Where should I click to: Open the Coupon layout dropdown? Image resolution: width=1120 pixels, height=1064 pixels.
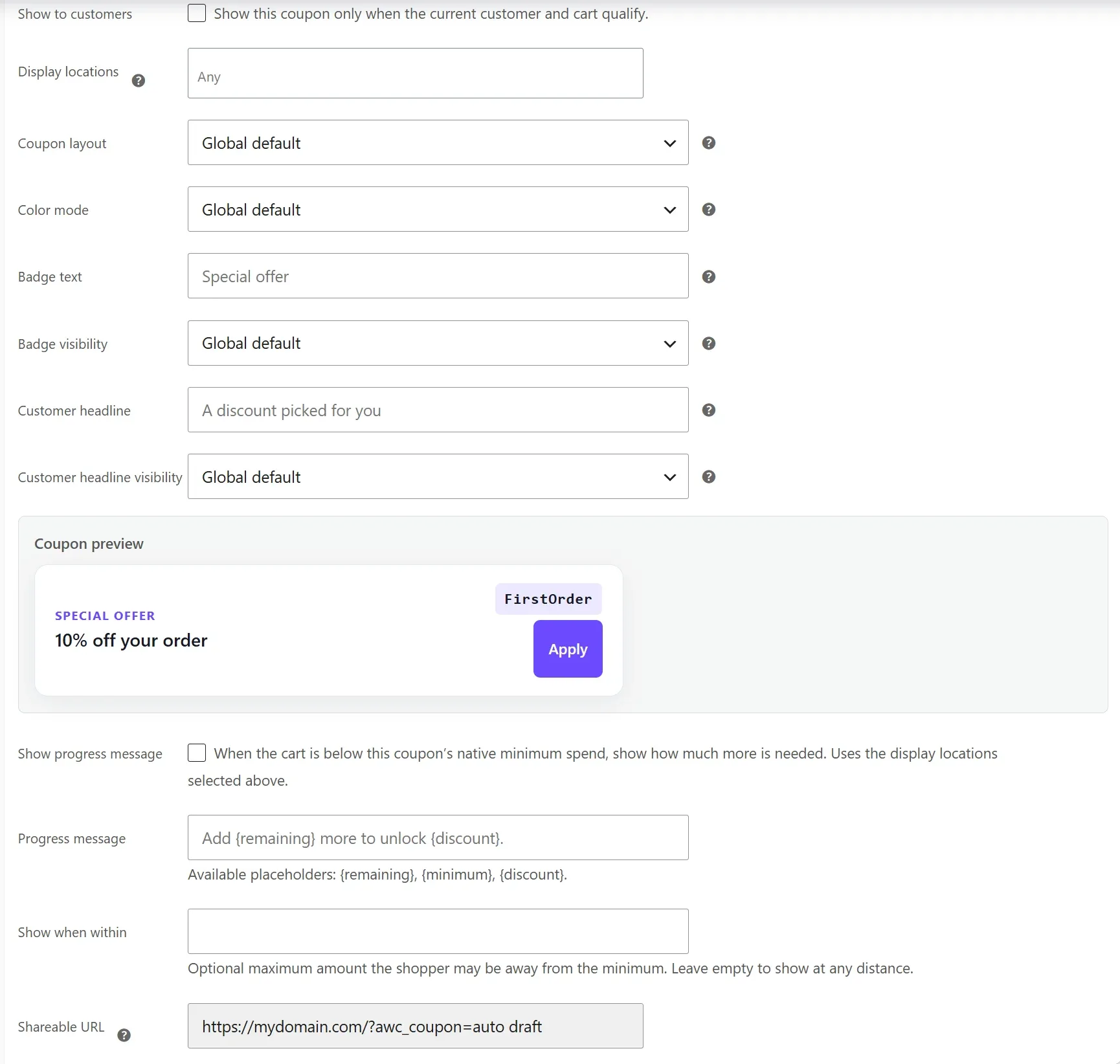[438, 142]
